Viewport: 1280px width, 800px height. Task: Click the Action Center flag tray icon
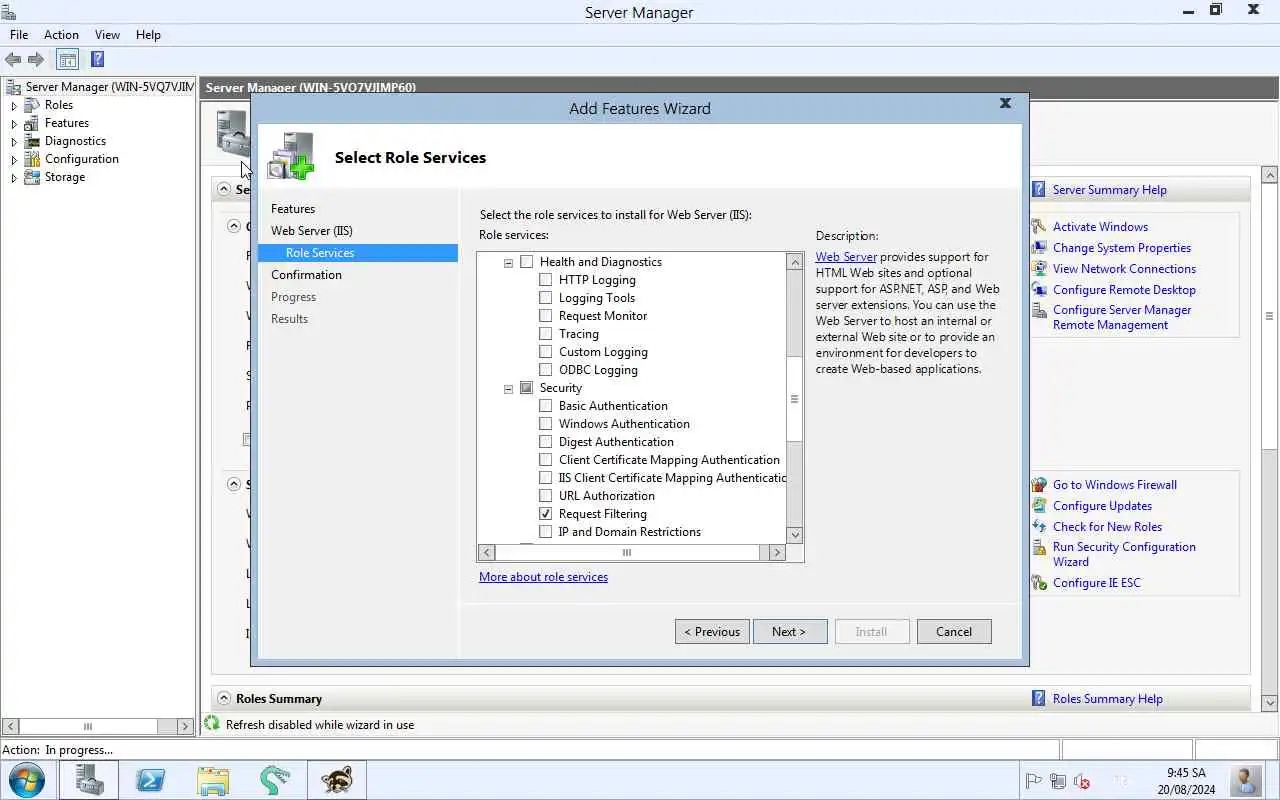click(1034, 781)
